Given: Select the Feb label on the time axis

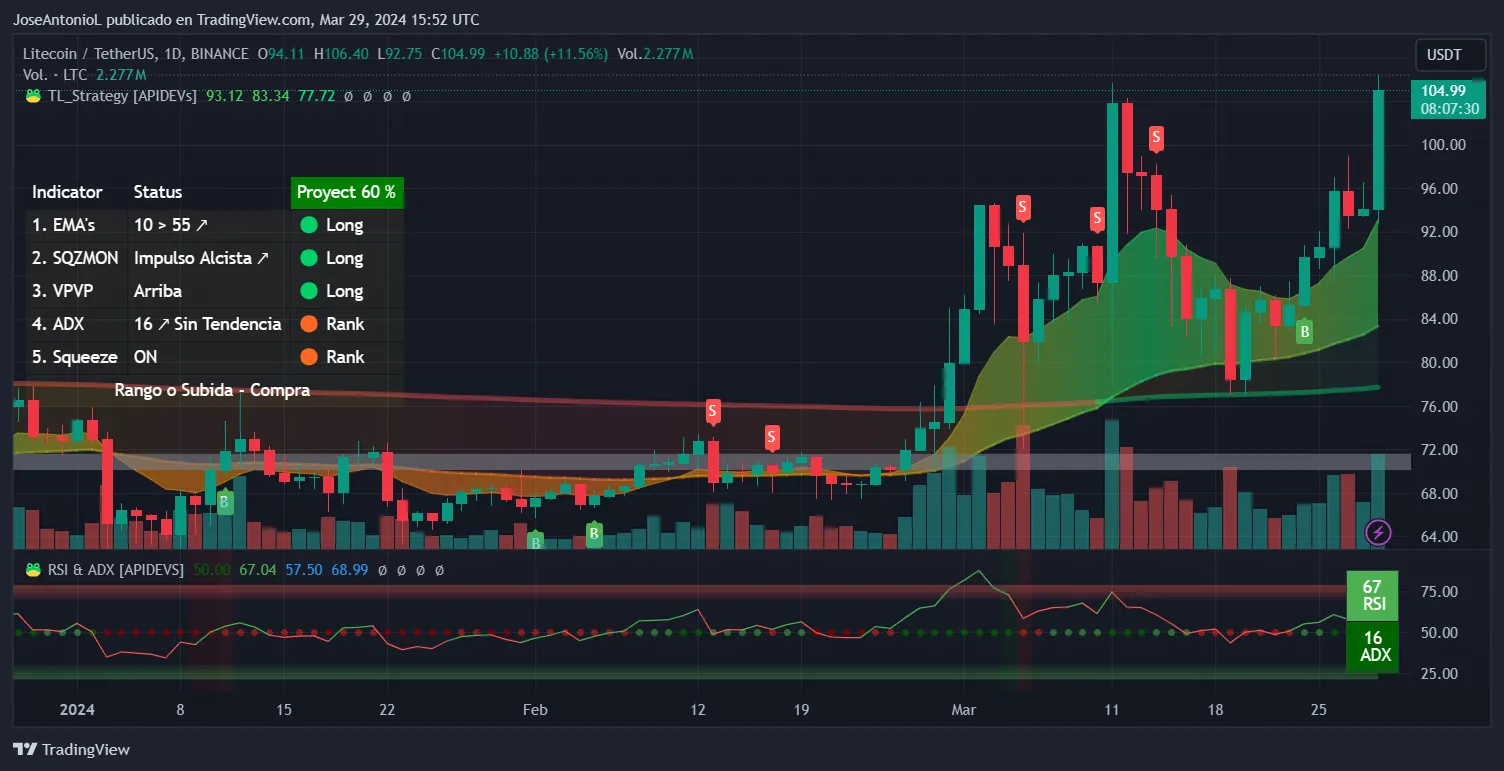Looking at the screenshot, I should pos(535,710).
